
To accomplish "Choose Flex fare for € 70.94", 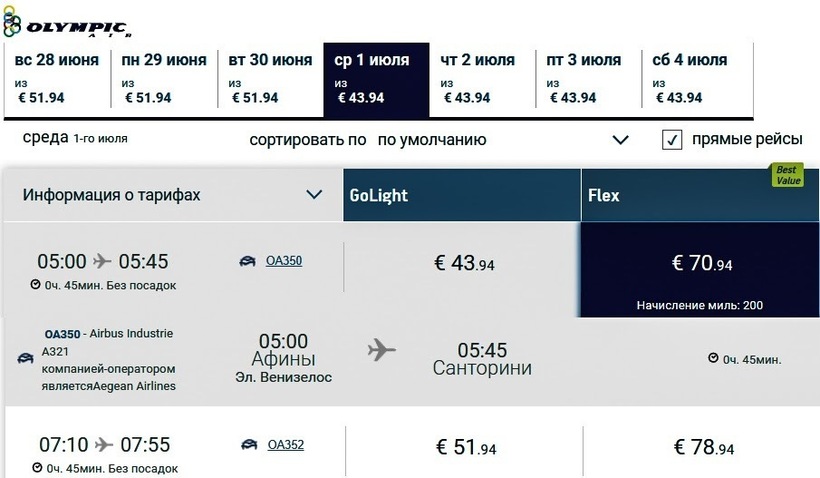I will 701,264.
